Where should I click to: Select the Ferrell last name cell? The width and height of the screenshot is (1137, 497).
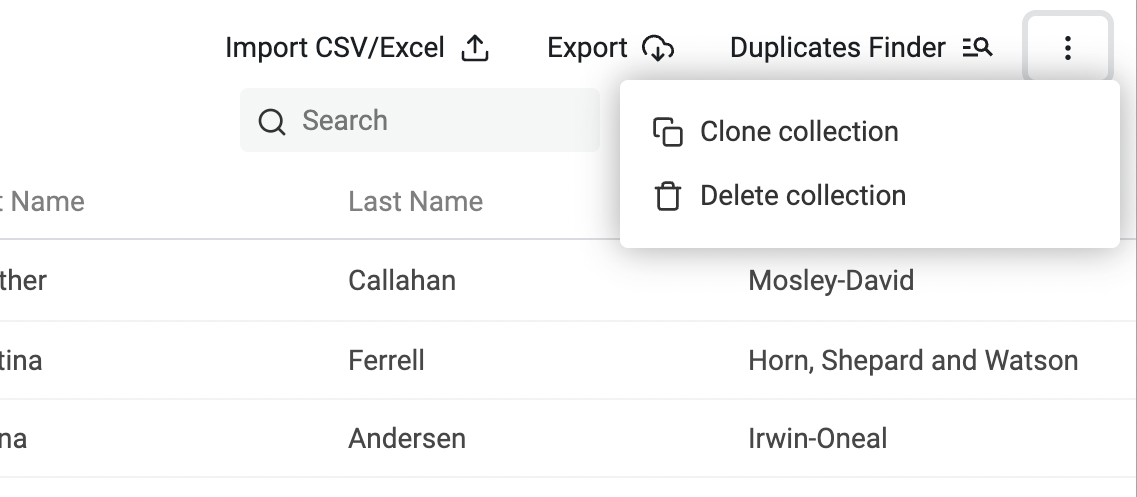point(386,360)
